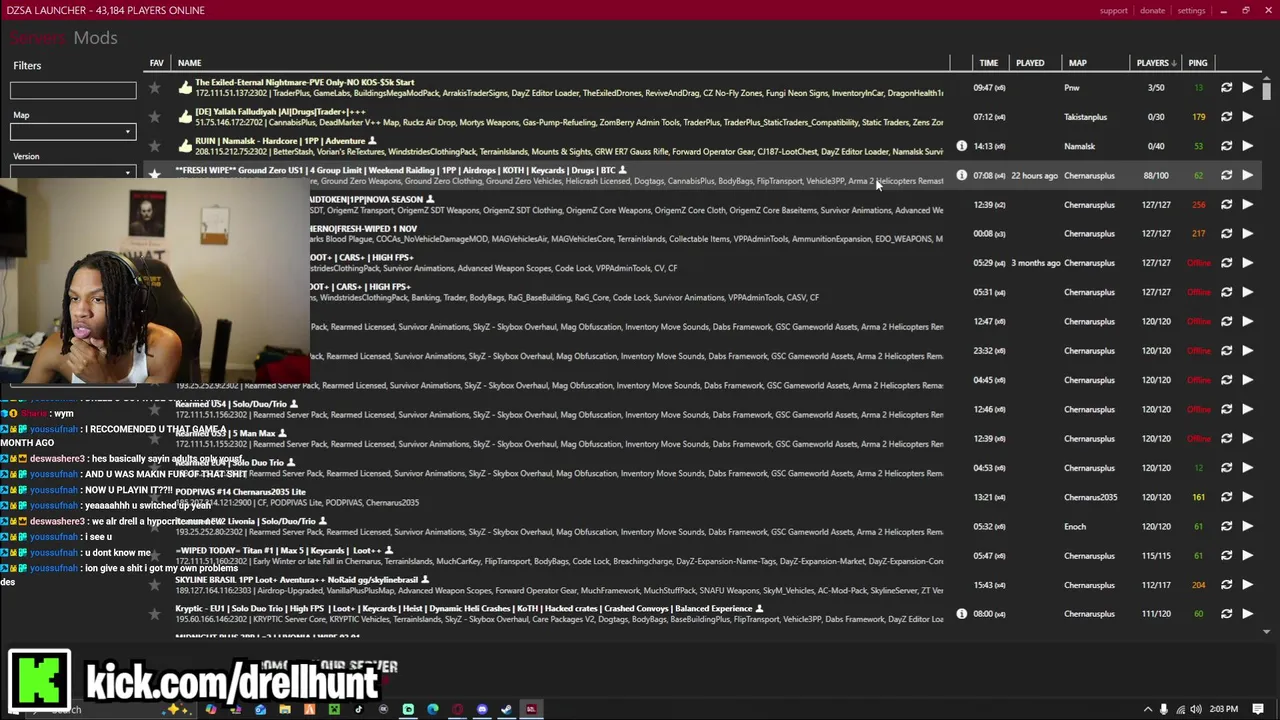Screen dimensions: 1280x720
Task: Play the Takistanplus server
Action: click(x=1247, y=117)
